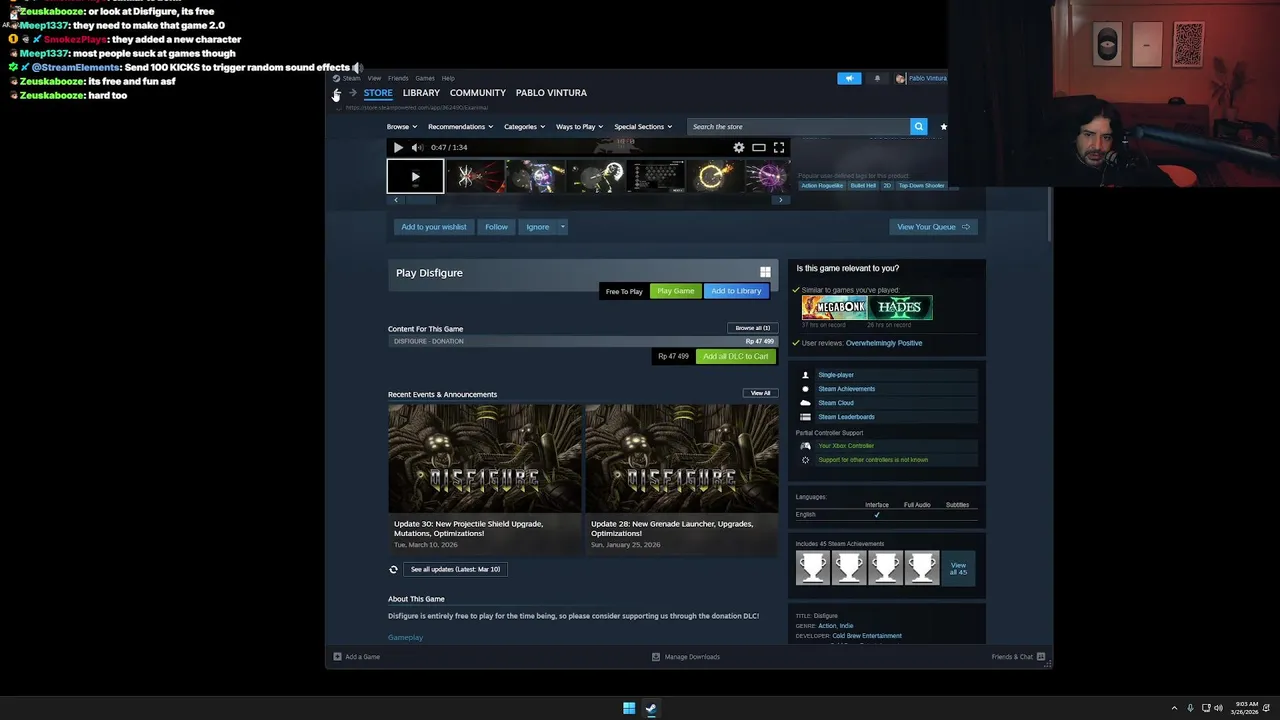
Task: Click the green Play Game button
Action: 676,291
